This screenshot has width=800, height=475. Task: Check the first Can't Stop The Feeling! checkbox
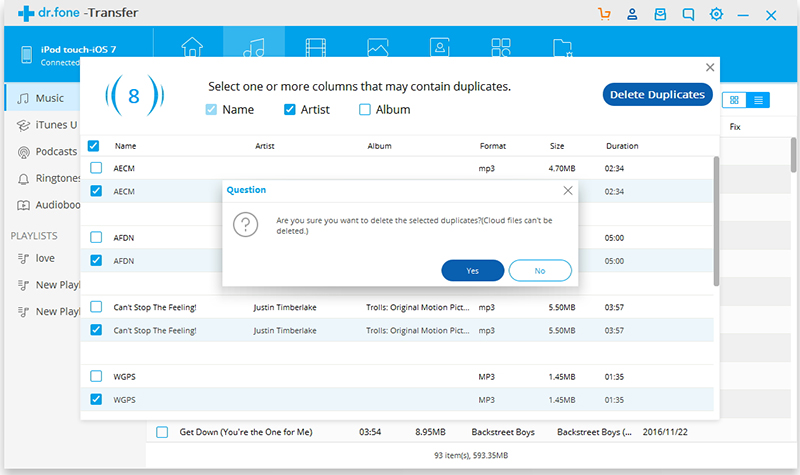(x=96, y=307)
